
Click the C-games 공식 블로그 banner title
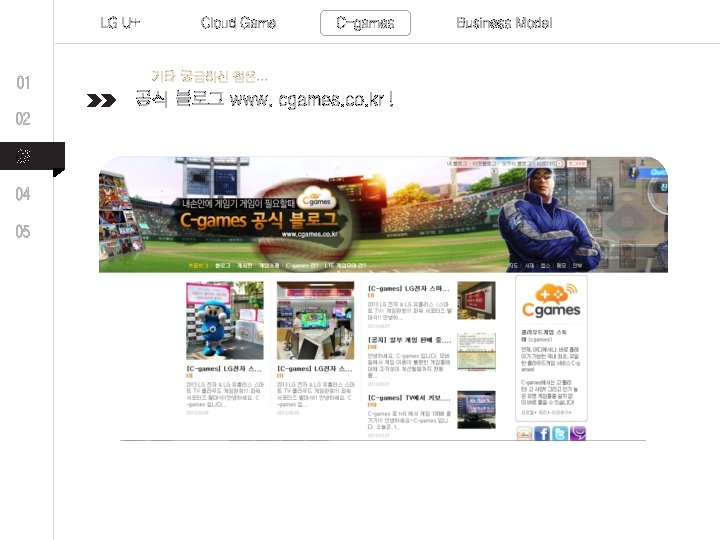tap(259, 221)
